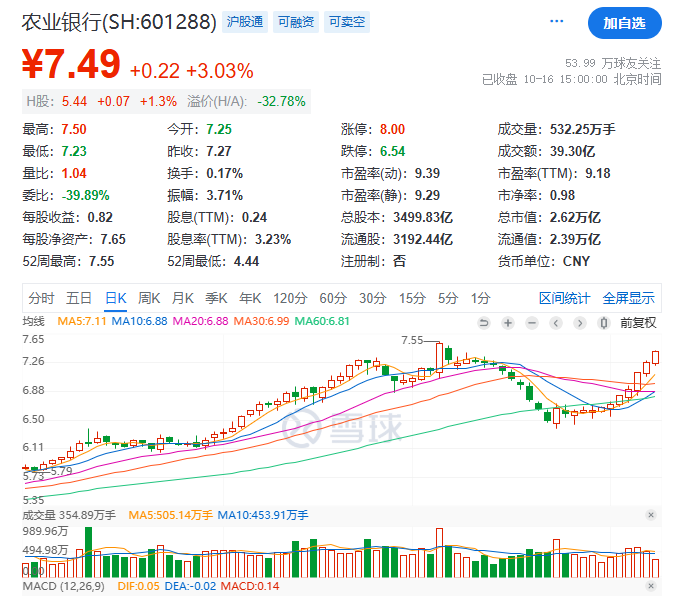Image resolution: width=674 pixels, height=596 pixels.
Task: Click the DIF:0.05 value
Action: 138,586
